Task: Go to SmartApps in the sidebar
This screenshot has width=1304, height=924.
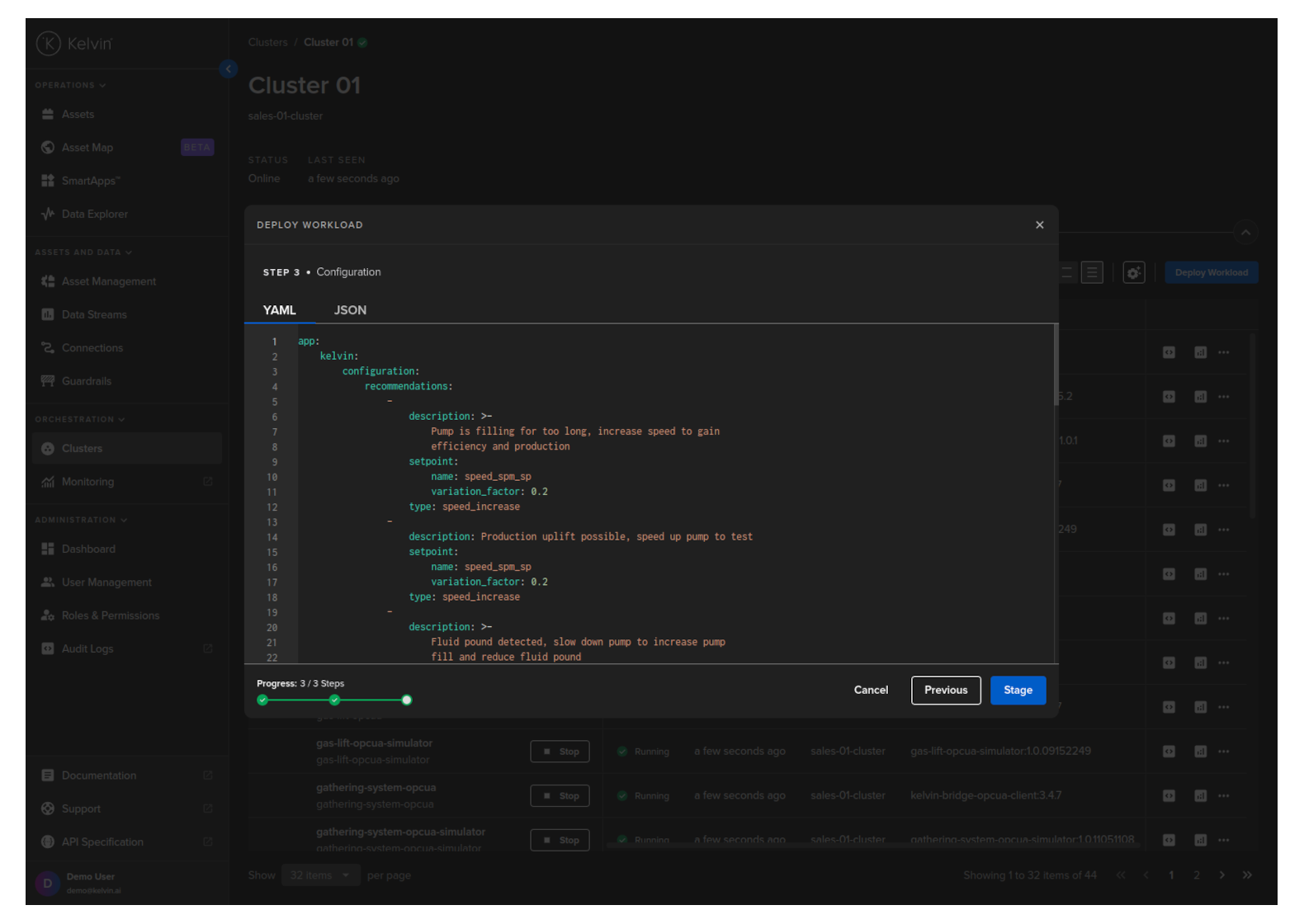Action: (x=90, y=181)
